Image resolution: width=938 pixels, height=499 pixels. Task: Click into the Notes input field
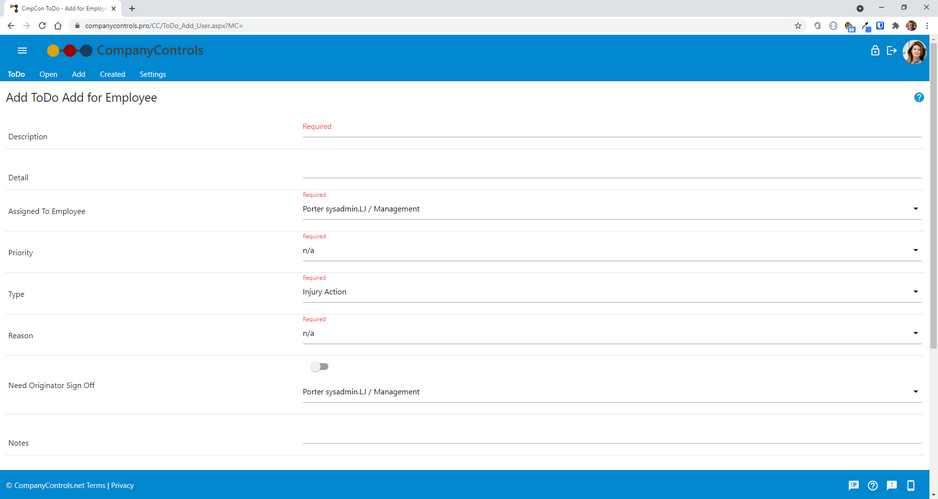tap(611, 437)
